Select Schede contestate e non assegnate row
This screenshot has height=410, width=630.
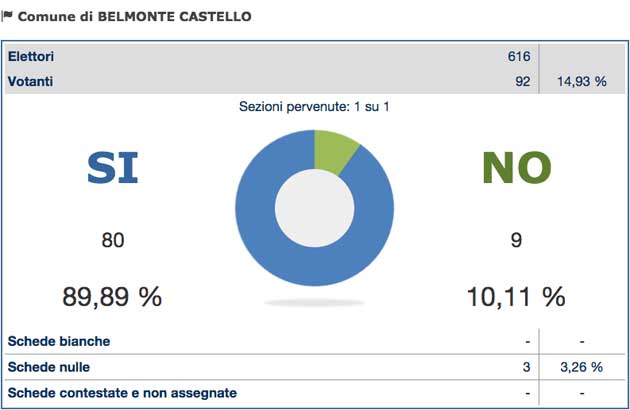pos(122,393)
